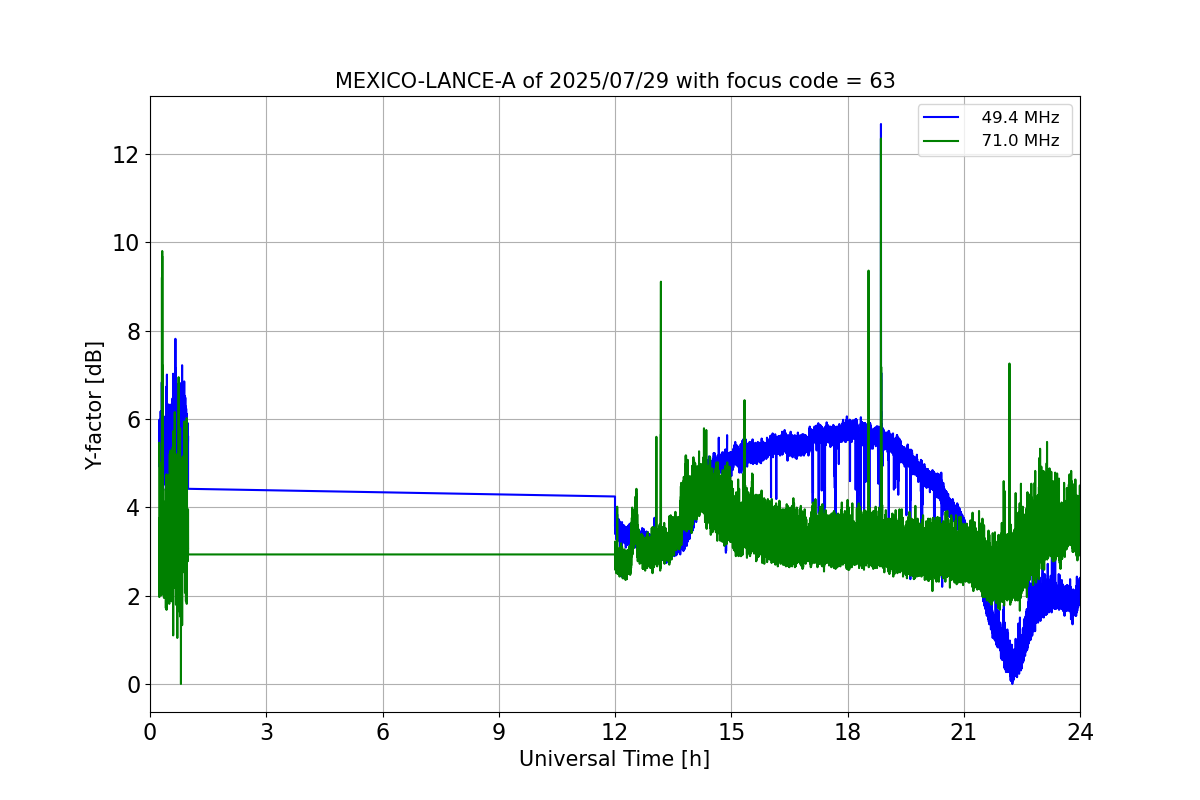The height and width of the screenshot is (800, 1200).
Task: Click y-axis tick label 8
Action: tap(133, 331)
